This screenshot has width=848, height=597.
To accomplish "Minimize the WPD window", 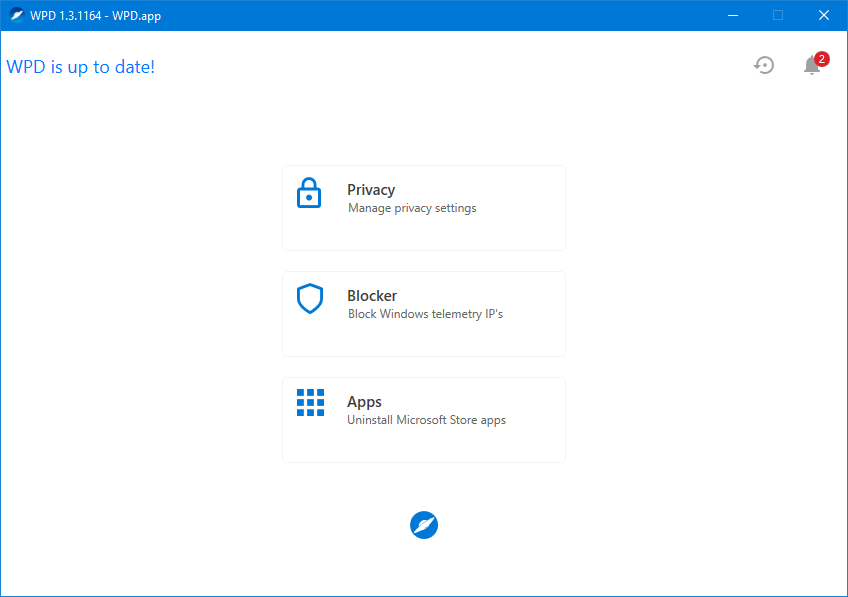I will (733, 15).
